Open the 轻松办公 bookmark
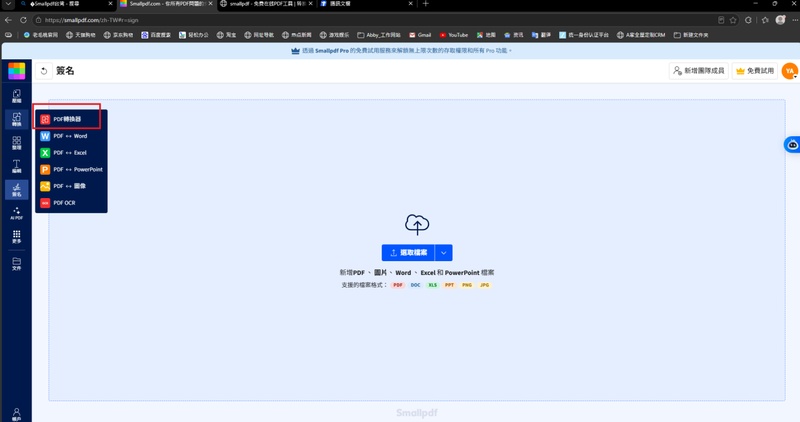800x422 pixels. [x=194, y=35]
